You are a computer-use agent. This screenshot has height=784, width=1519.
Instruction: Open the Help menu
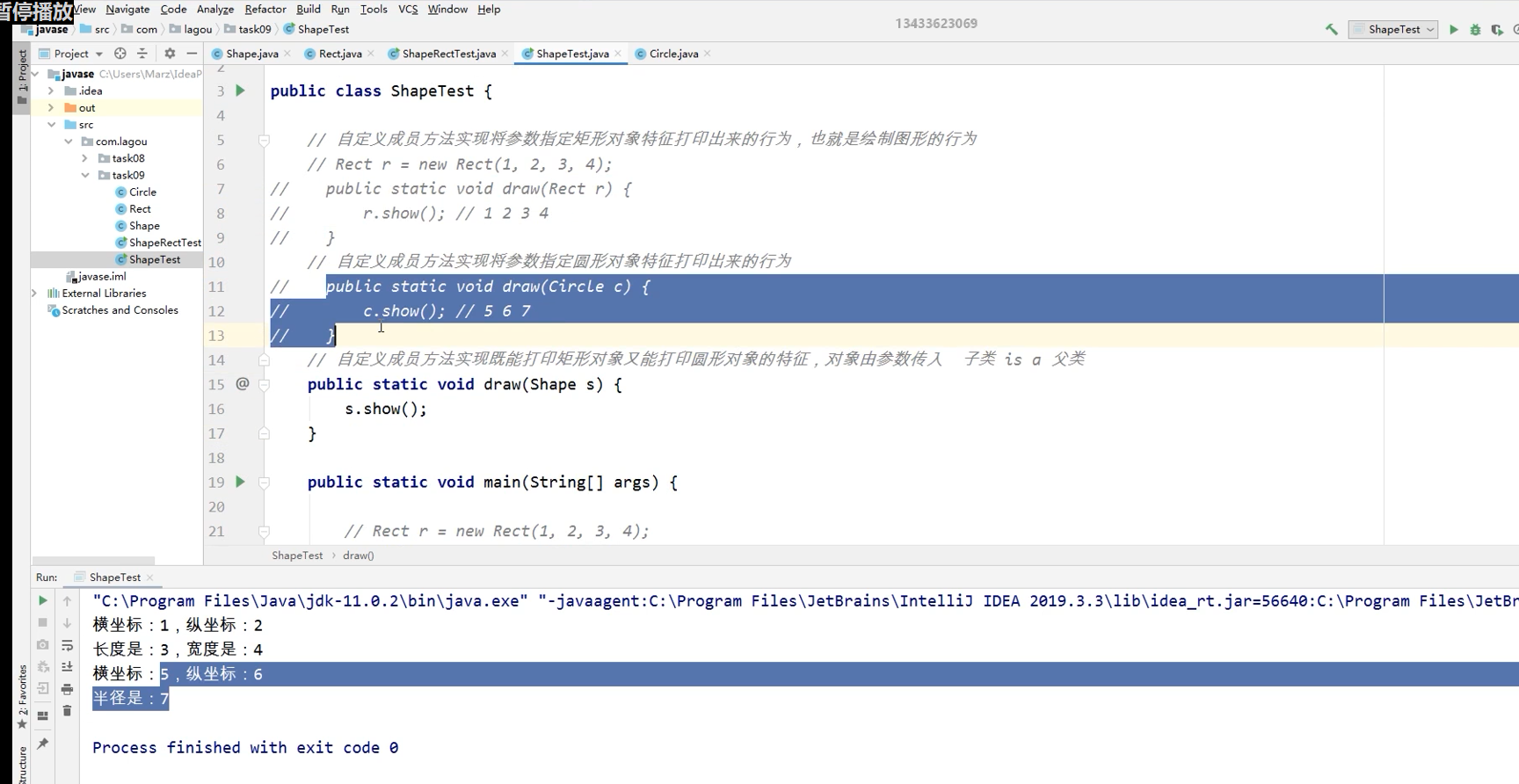(x=489, y=9)
